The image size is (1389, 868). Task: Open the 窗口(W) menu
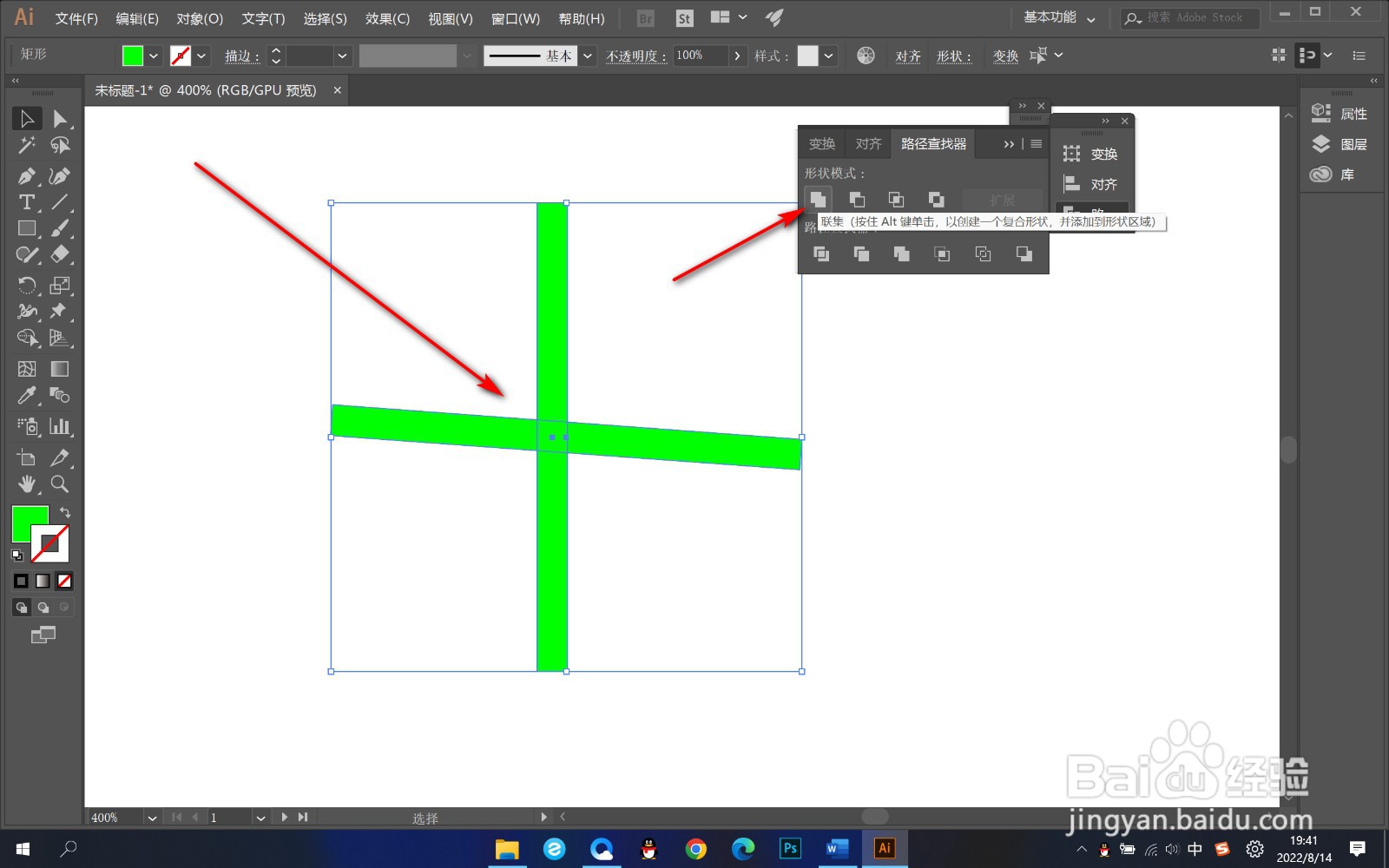click(x=516, y=18)
